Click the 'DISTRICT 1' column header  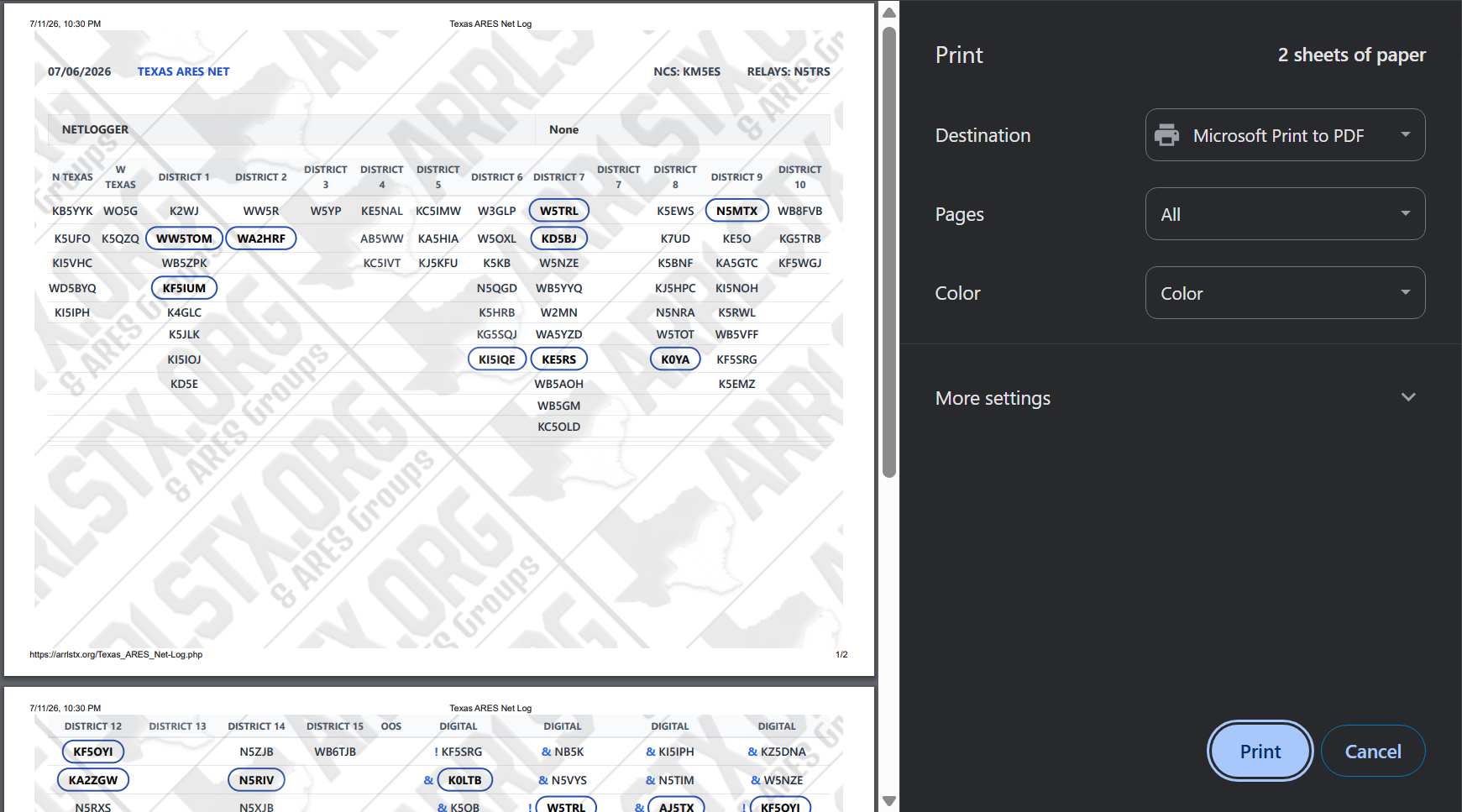[184, 177]
